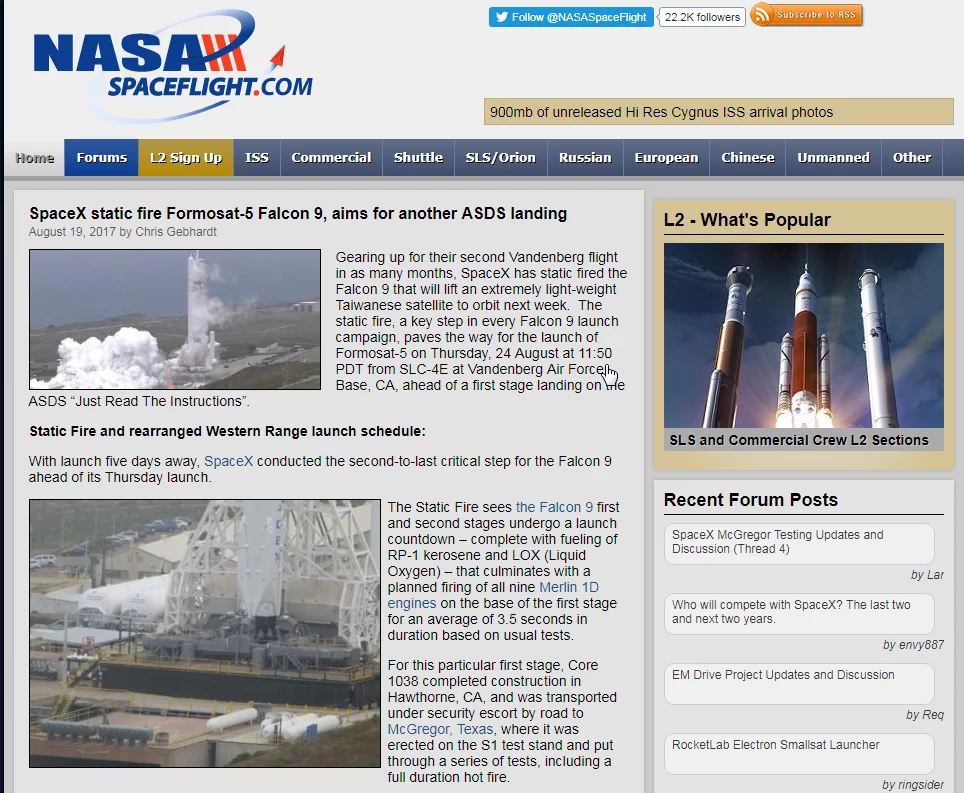Image resolution: width=964 pixels, height=793 pixels.
Task: Open the Commercial navigation item
Action: [x=331, y=158]
